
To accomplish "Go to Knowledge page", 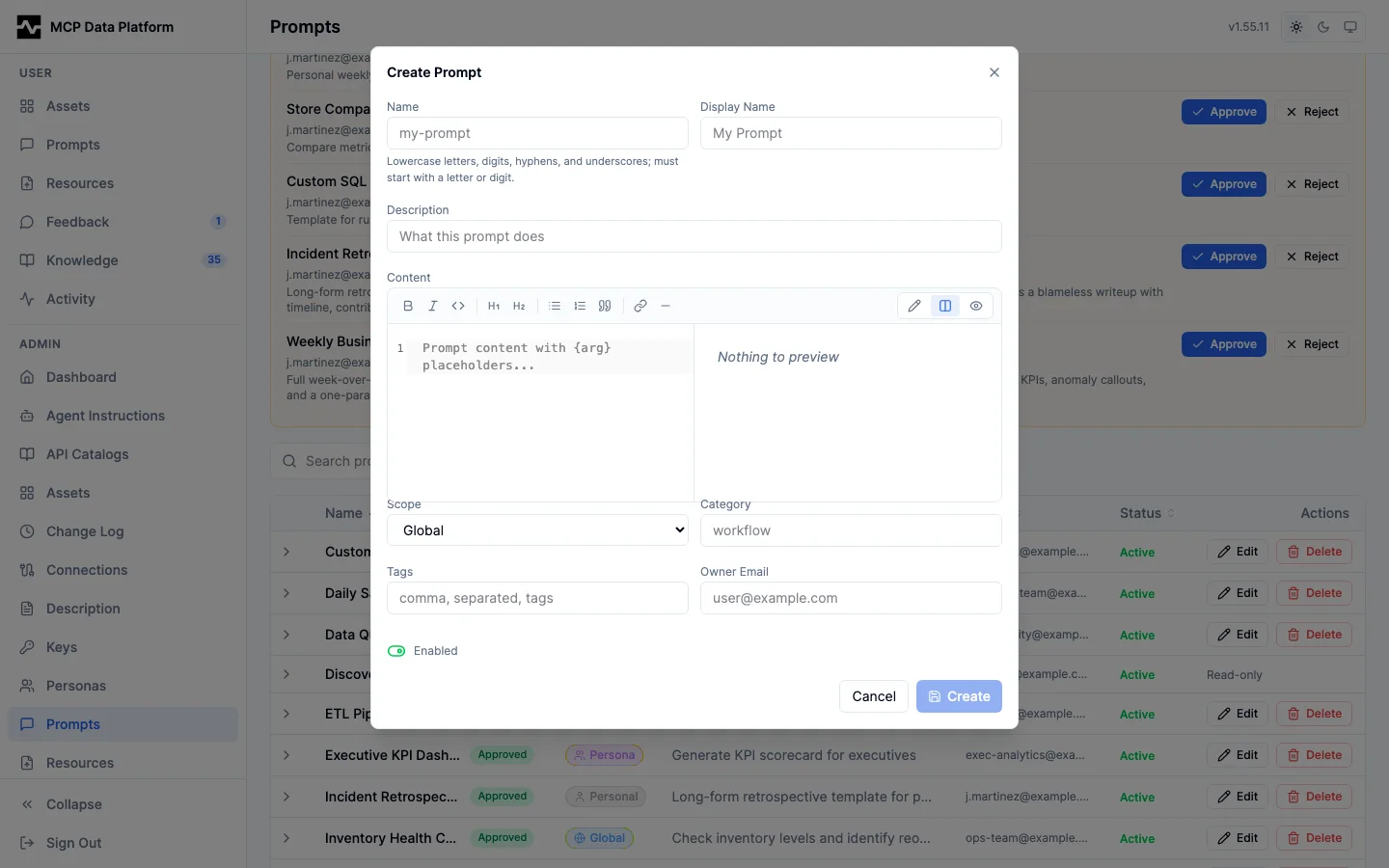I will [x=123, y=260].
